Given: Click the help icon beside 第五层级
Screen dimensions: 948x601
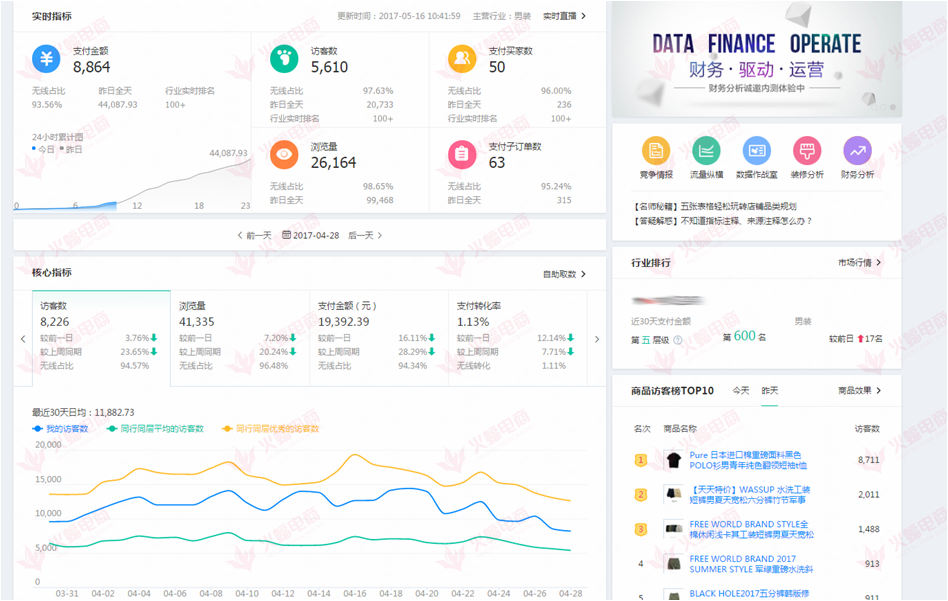Looking at the screenshot, I should click(x=677, y=339).
